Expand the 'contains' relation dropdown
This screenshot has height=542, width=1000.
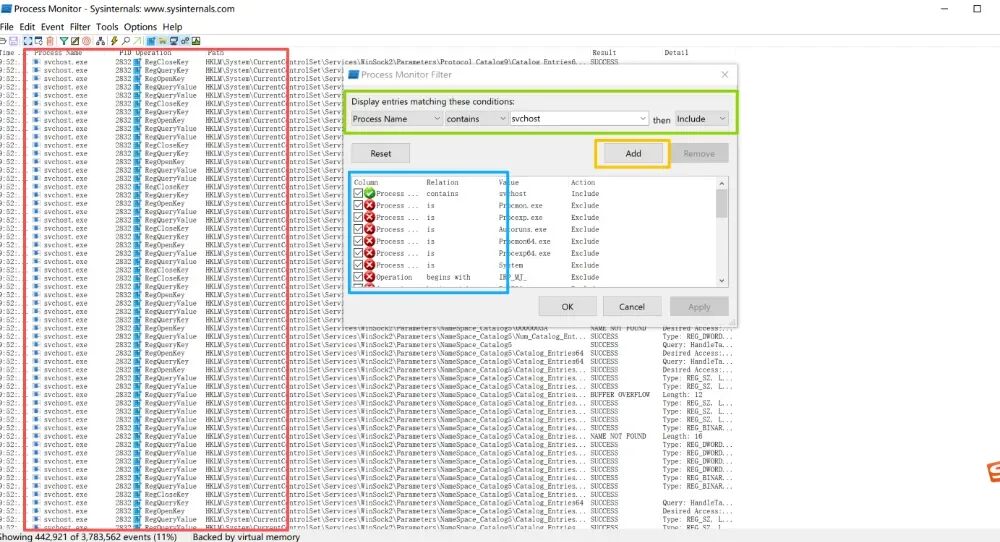tap(476, 119)
